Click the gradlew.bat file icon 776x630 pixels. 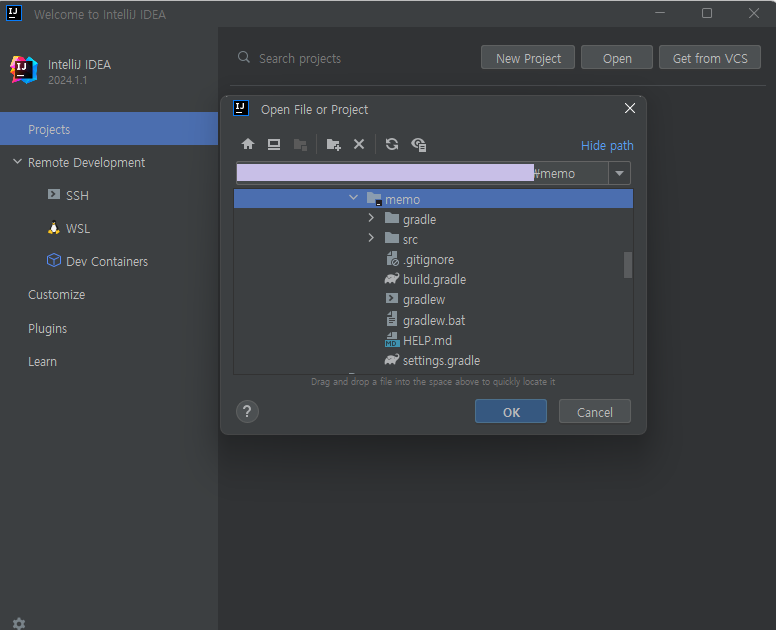tap(391, 319)
